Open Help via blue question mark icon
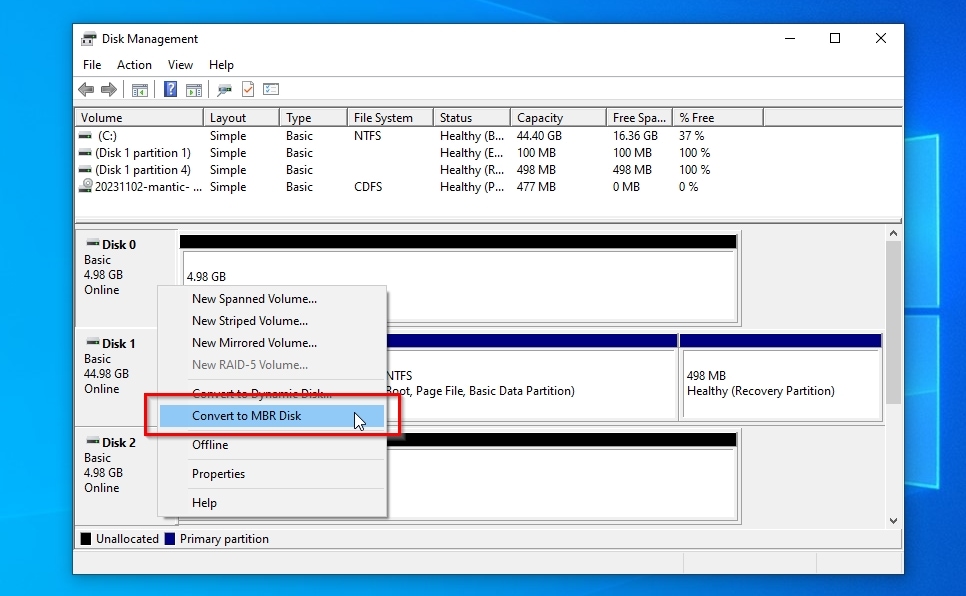The image size is (966, 596). (x=171, y=90)
